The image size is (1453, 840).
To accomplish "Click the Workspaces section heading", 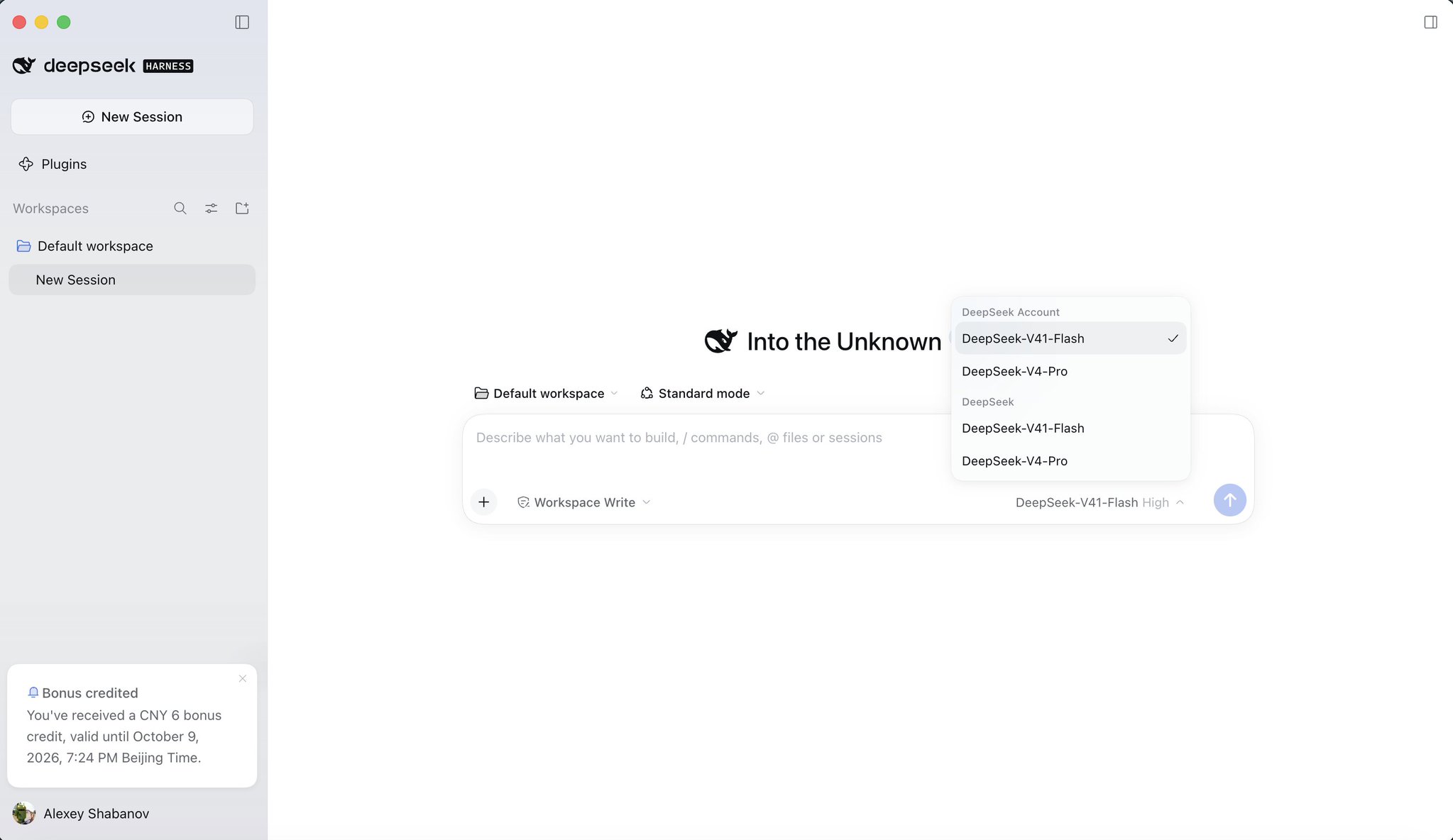I will pos(50,209).
